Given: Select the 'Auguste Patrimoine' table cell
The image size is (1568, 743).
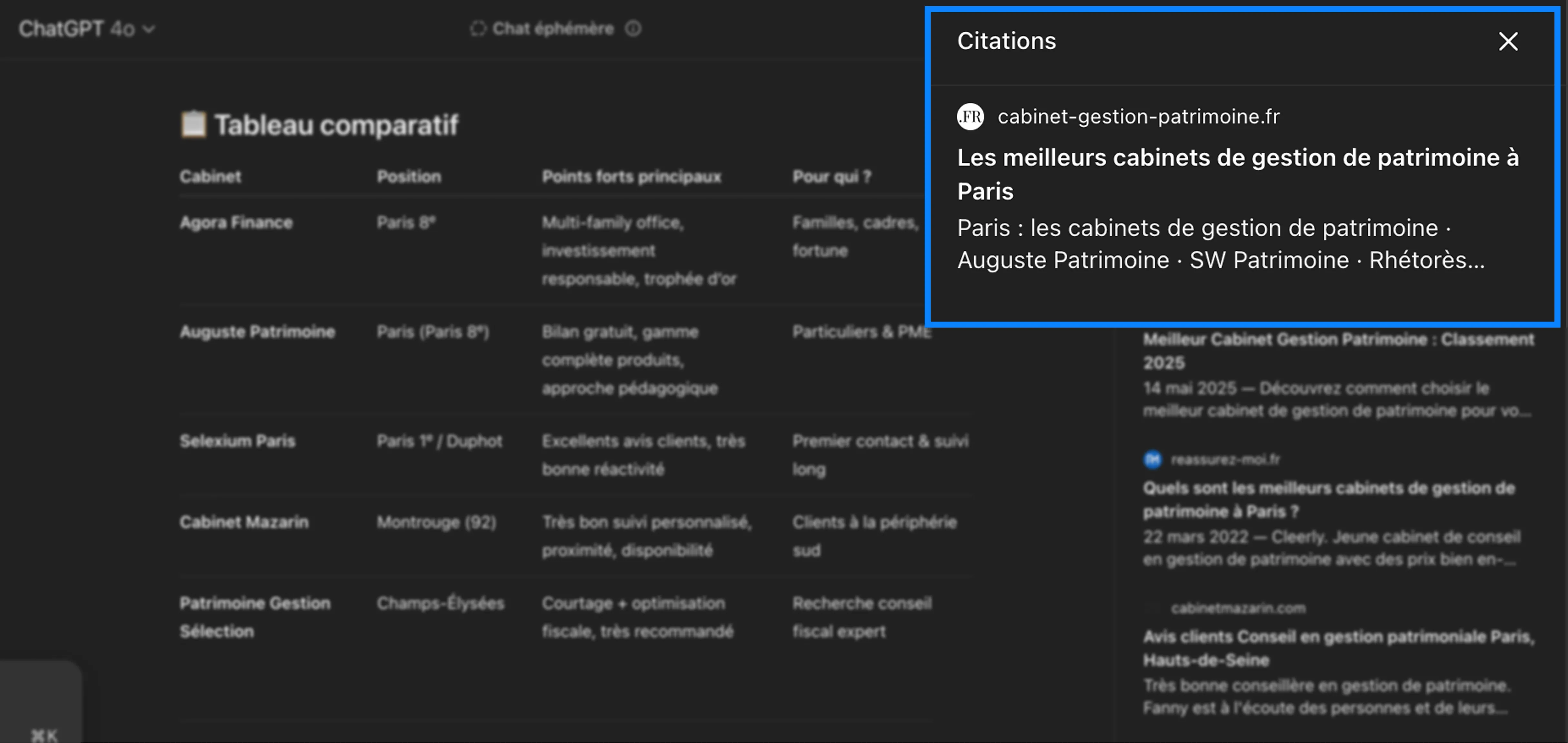Looking at the screenshot, I should click(257, 332).
